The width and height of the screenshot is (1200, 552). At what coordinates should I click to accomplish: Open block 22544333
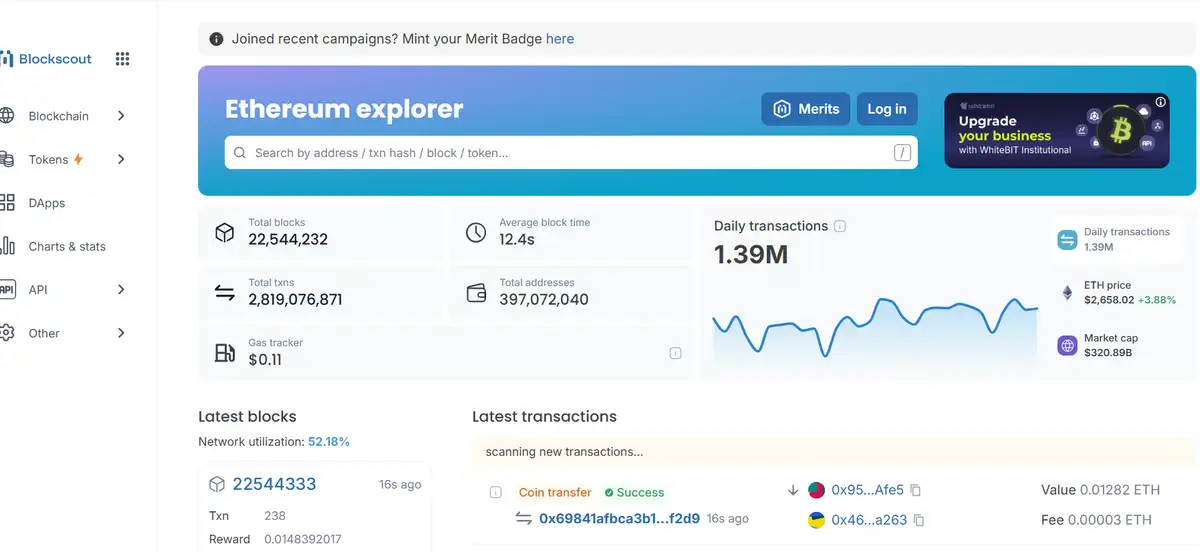point(274,484)
